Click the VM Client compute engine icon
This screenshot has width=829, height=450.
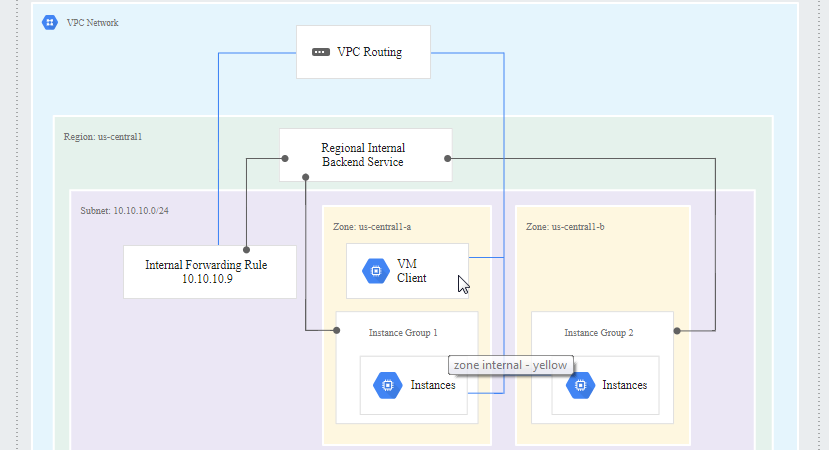pyautogui.click(x=376, y=271)
